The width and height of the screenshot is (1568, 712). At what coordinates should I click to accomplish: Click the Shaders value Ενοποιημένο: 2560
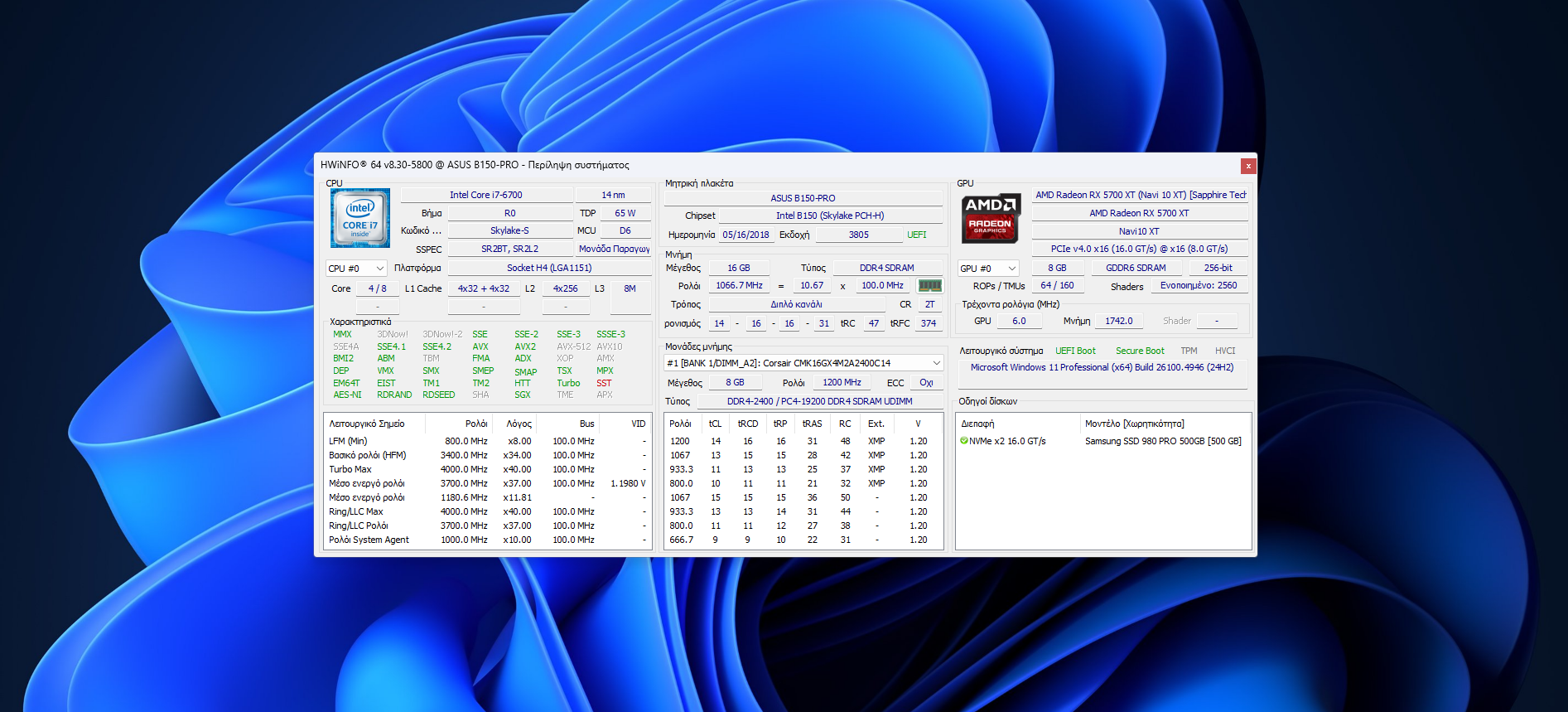[x=1199, y=285]
